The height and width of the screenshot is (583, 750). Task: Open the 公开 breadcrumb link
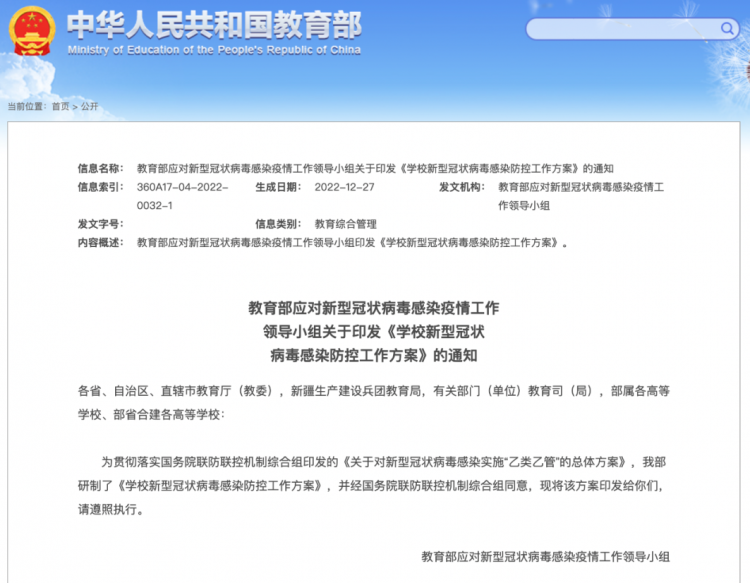pos(89,106)
